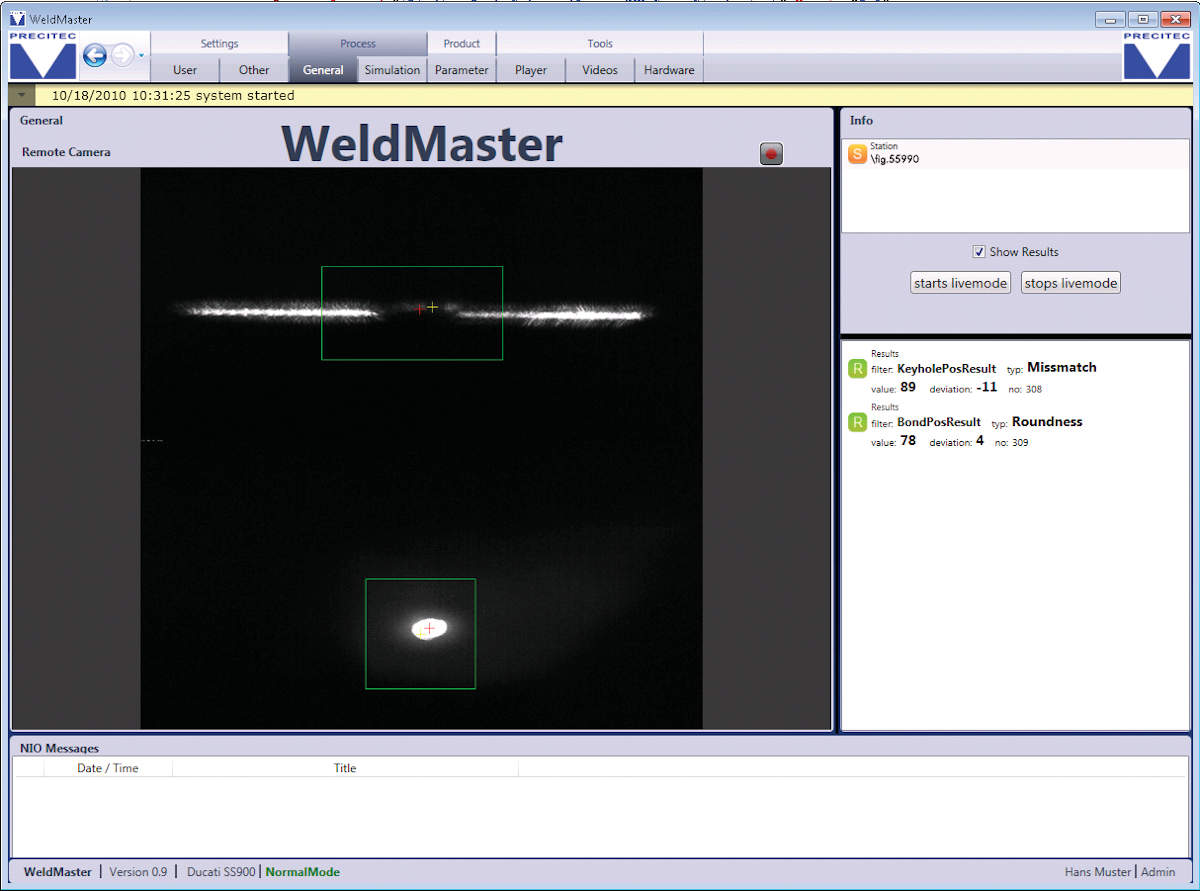Collapse the system message bar arrow
The width and height of the screenshot is (1200, 891).
[x=21, y=96]
